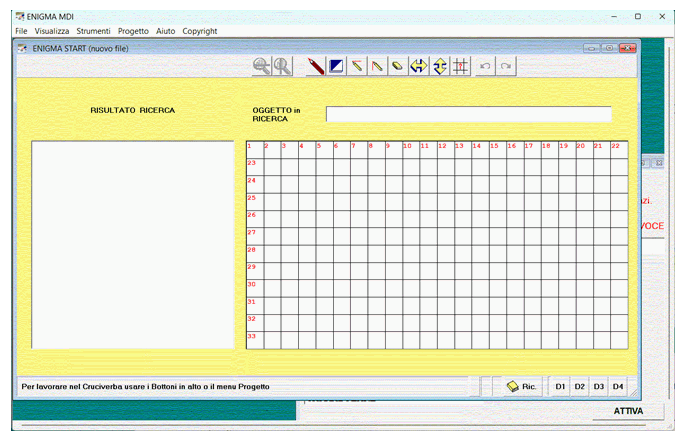Click the yellow horizontal arrows icon
This screenshot has height=445, width=687.
pyautogui.click(x=418, y=66)
